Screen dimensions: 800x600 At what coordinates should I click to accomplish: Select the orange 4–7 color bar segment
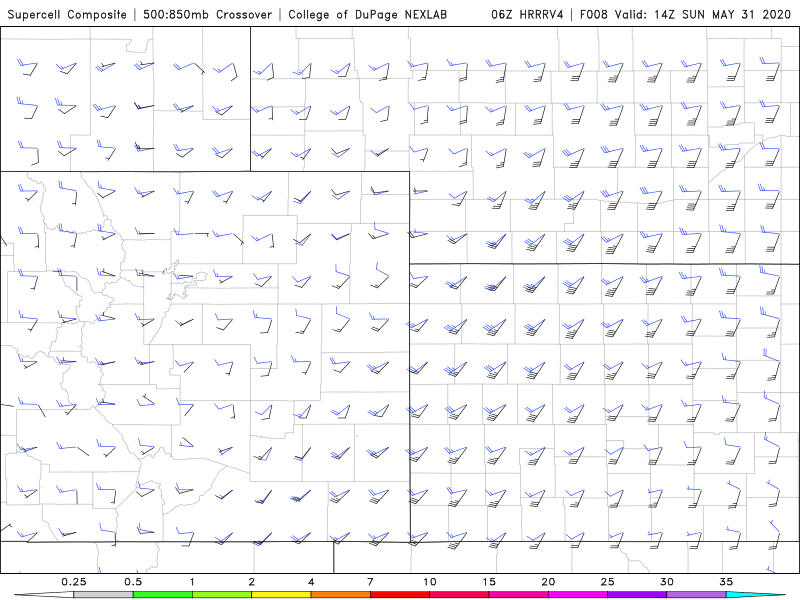point(340,595)
